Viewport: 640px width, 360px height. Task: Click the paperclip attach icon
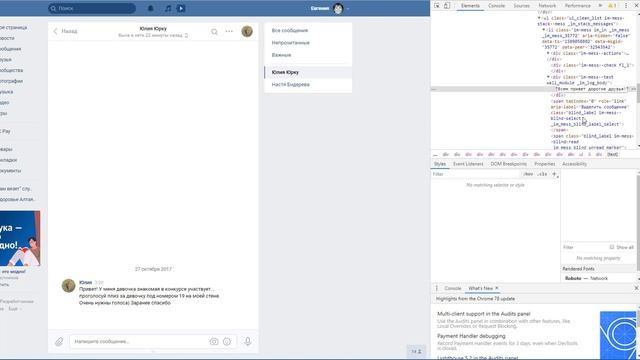click(59, 341)
